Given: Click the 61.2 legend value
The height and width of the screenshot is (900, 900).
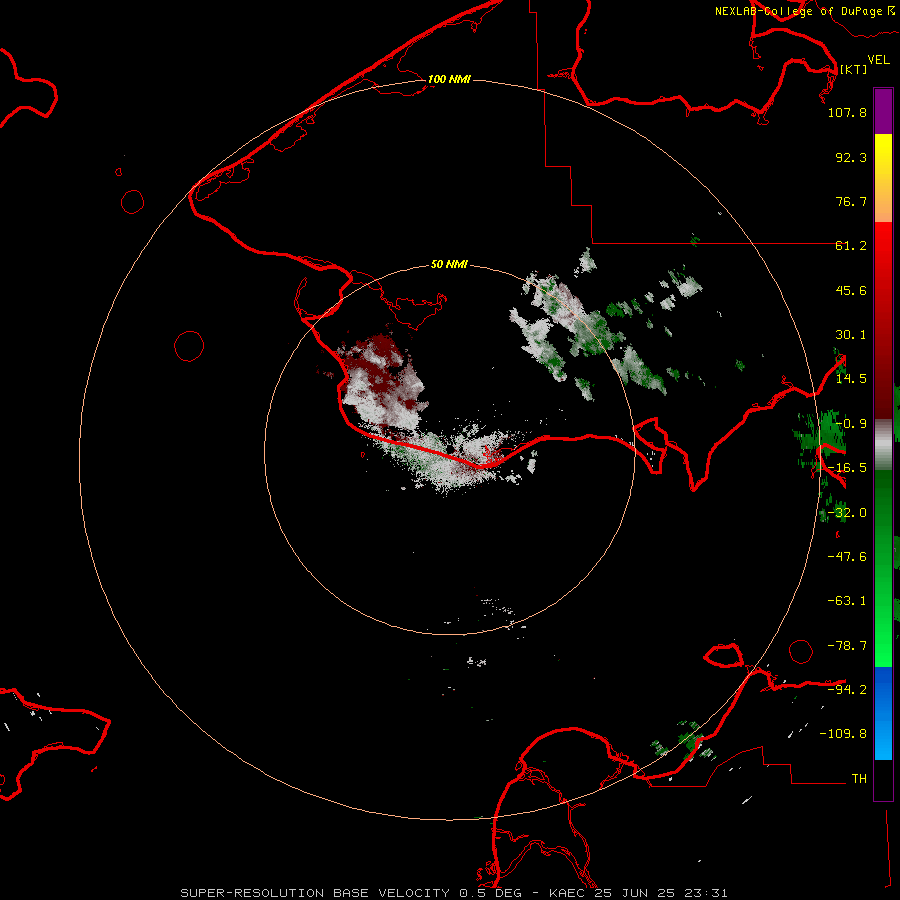Looking at the screenshot, I should click(851, 246).
